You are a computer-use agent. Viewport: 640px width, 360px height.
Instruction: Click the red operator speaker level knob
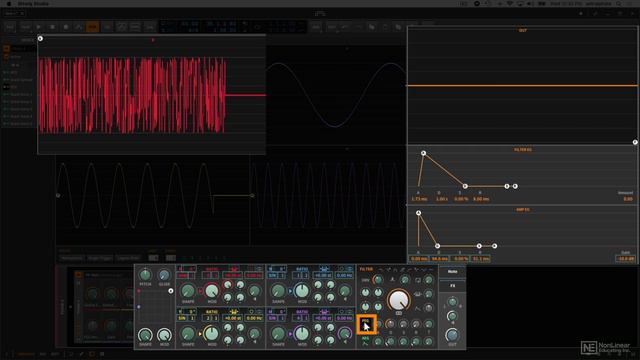(254, 291)
